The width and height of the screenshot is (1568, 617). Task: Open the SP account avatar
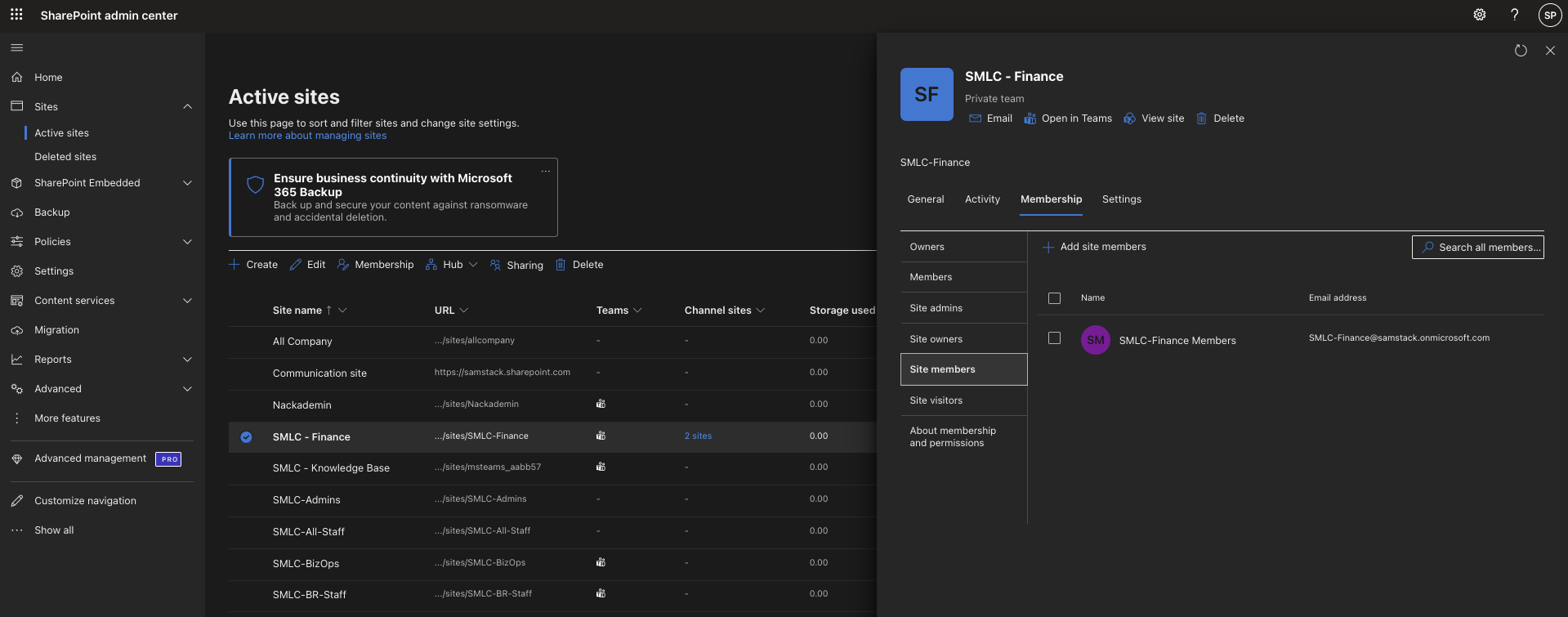(1550, 15)
